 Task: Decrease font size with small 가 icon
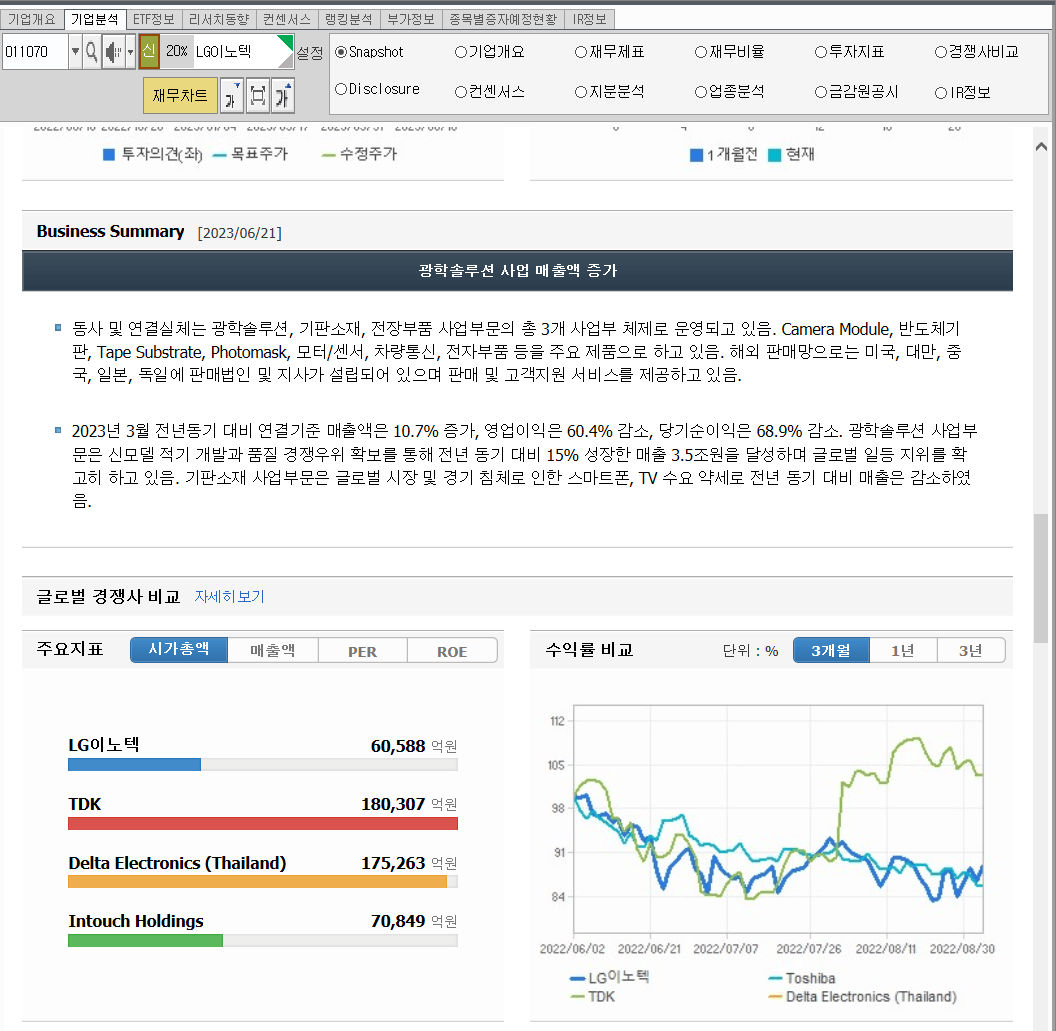[x=231, y=96]
